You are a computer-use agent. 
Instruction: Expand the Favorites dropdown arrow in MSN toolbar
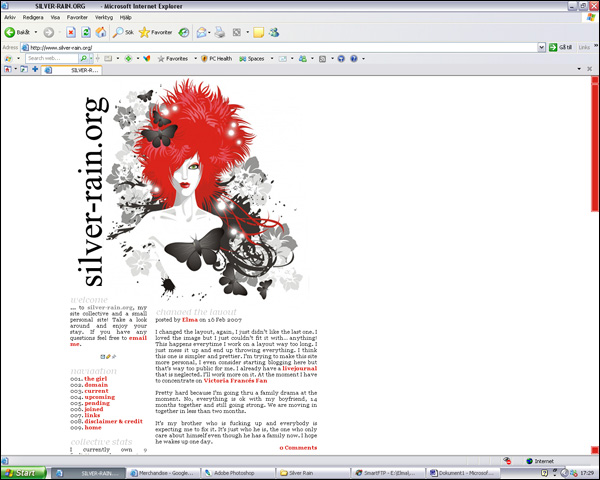click(195, 59)
